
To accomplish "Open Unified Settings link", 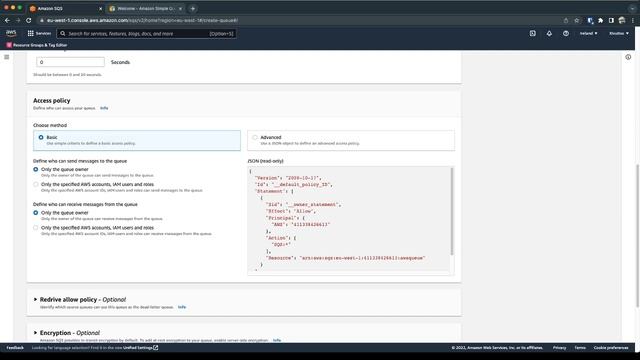I will (140, 348).
